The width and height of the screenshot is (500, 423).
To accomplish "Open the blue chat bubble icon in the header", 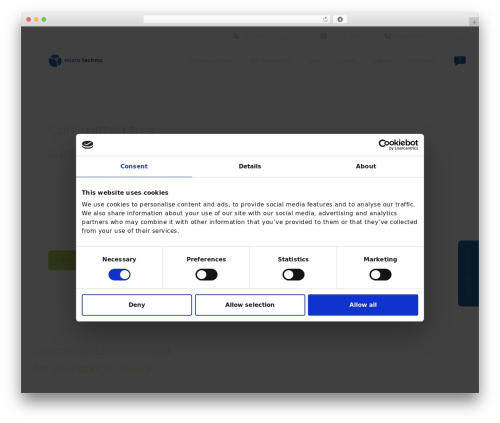I will 460,61.
